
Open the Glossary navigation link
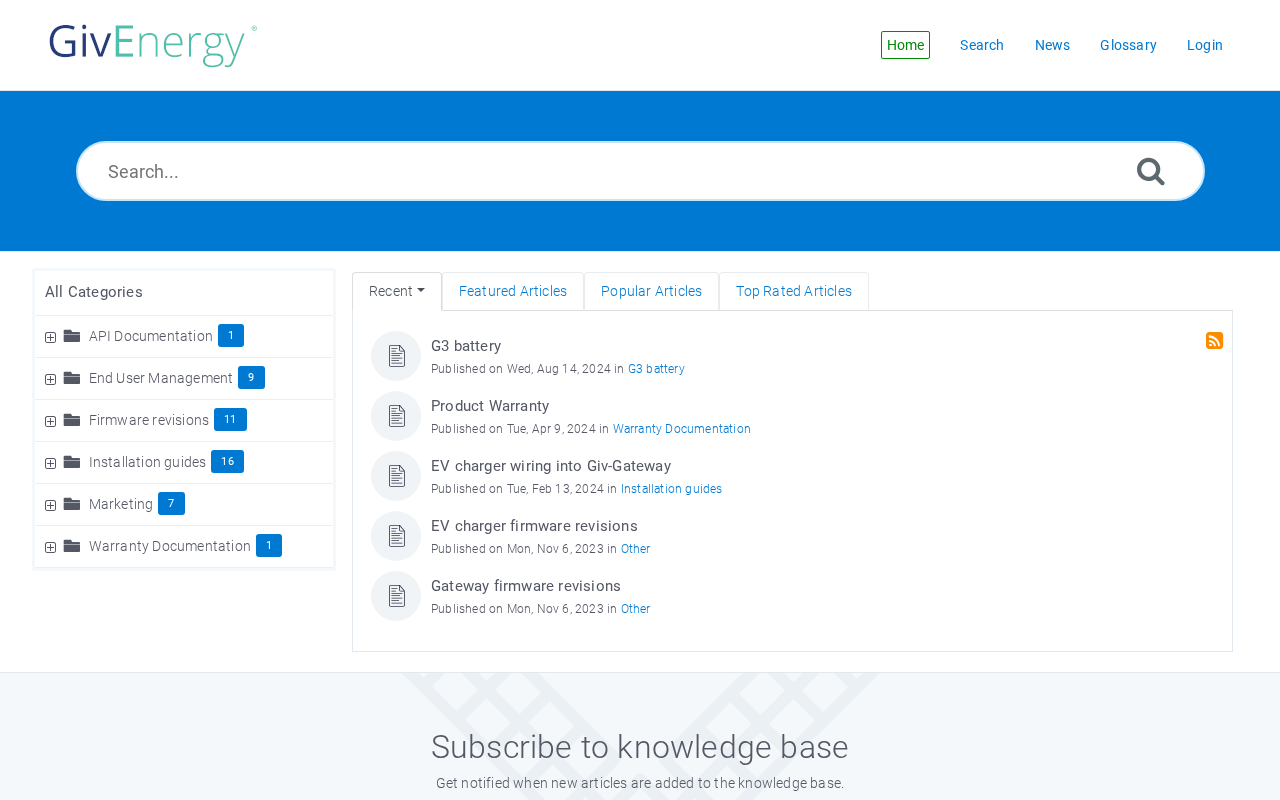[x=1128, y=45]
